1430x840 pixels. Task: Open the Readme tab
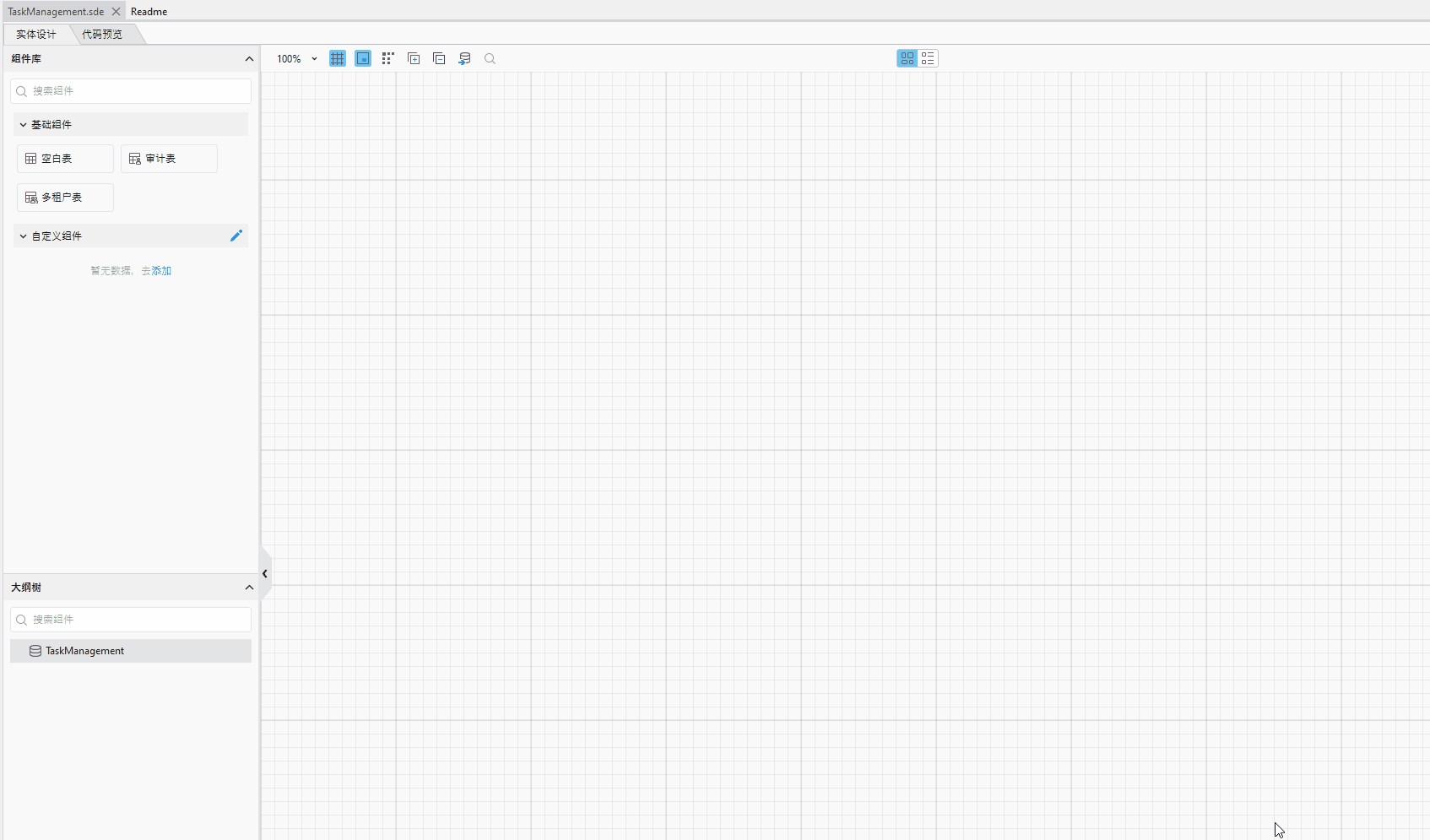coord(149,11)
